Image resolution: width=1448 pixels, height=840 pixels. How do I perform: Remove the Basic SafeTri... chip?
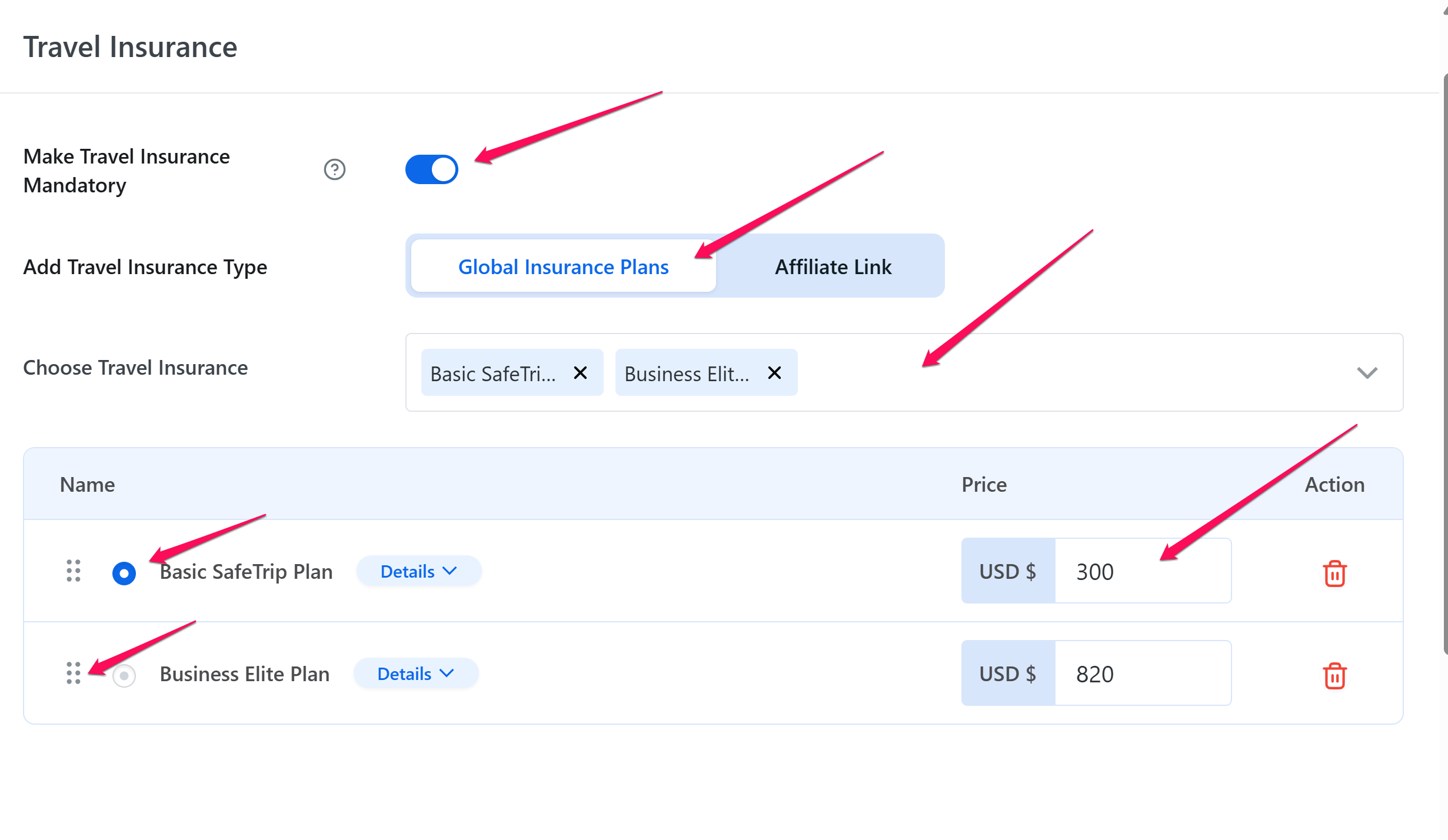(x=580, y=373)
